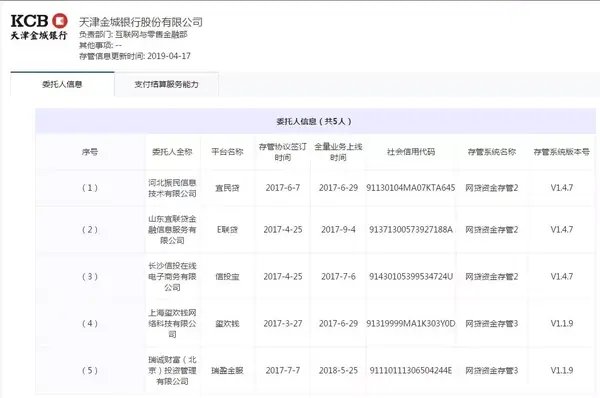The height and width of the screenshot is (398, 600).
Task: Click V1.1.9 in the 盈欢钱 row
Action: coord(562,323)
